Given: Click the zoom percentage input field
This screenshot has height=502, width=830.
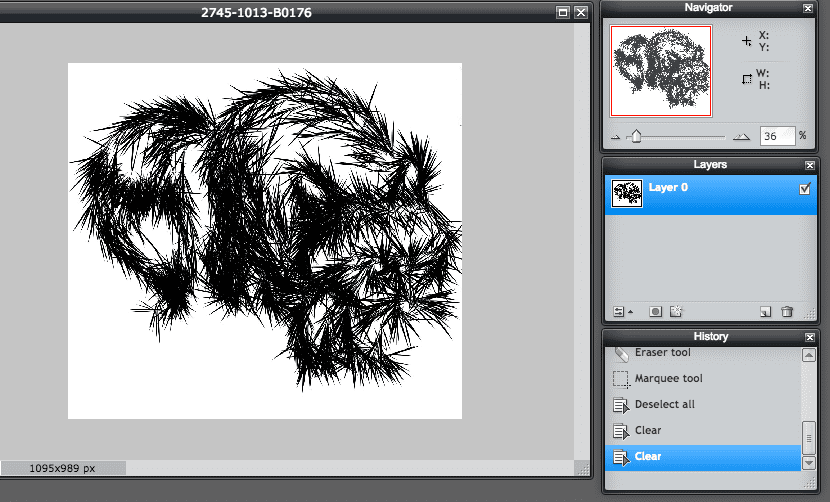Looking at the screenshot, I should (776, 136).
